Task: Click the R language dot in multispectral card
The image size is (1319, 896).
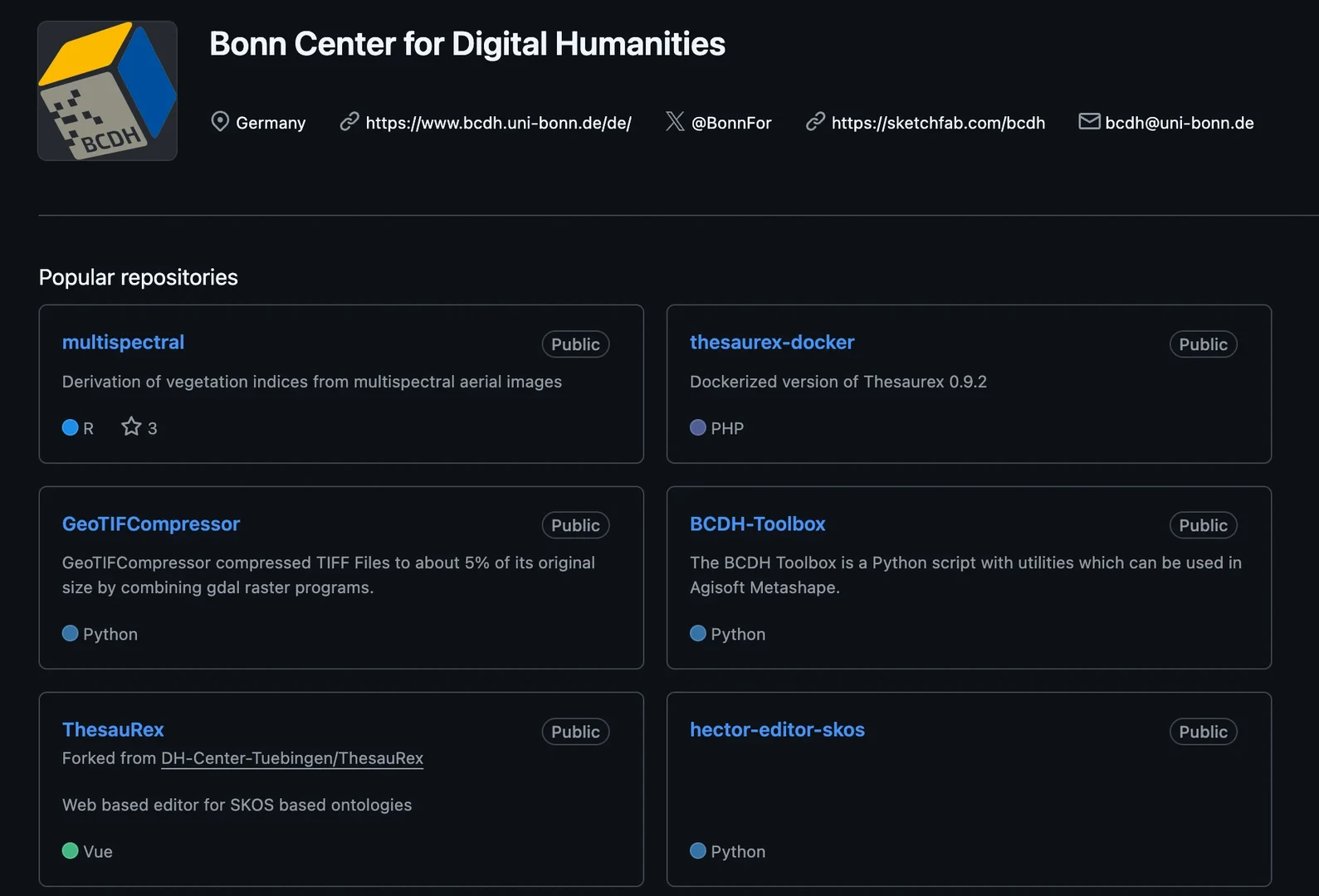Action: (71, 427)
